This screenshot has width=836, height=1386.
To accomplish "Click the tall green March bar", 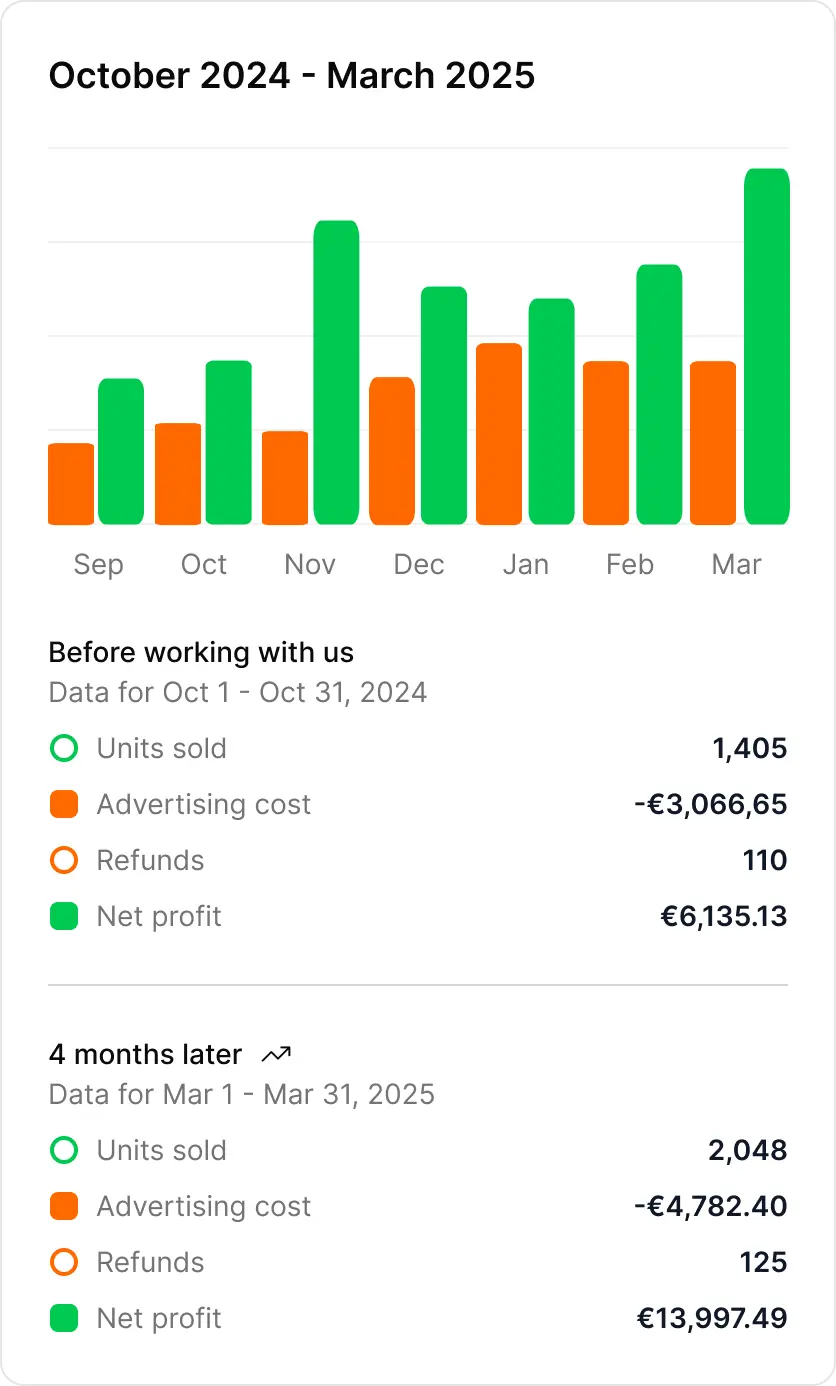I will (x=767, y=346).
